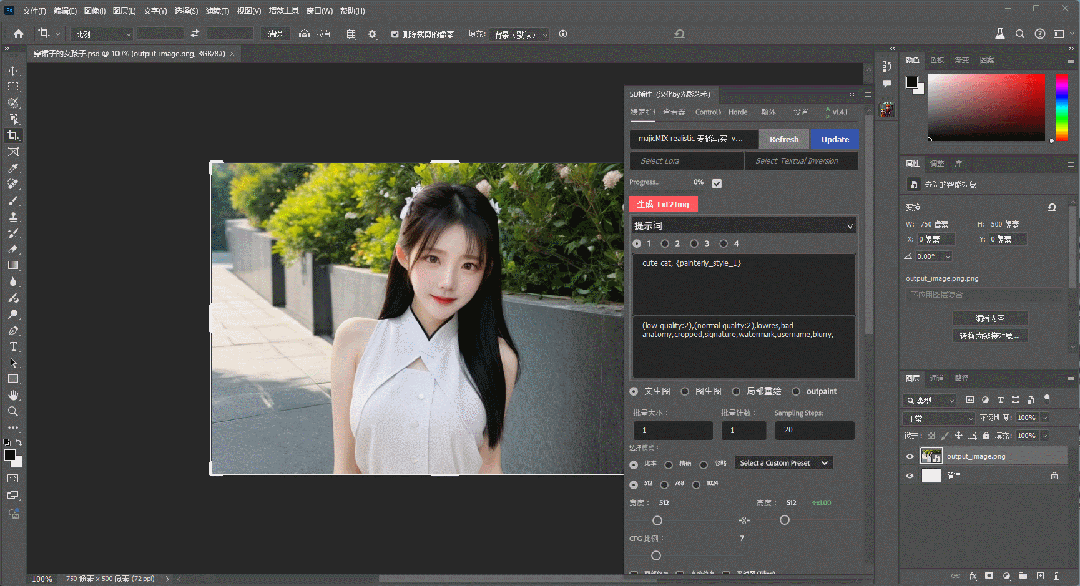This screenshot has width=1080, height=586.
Task: Click the Home icon in options bar
Action: 18,33
